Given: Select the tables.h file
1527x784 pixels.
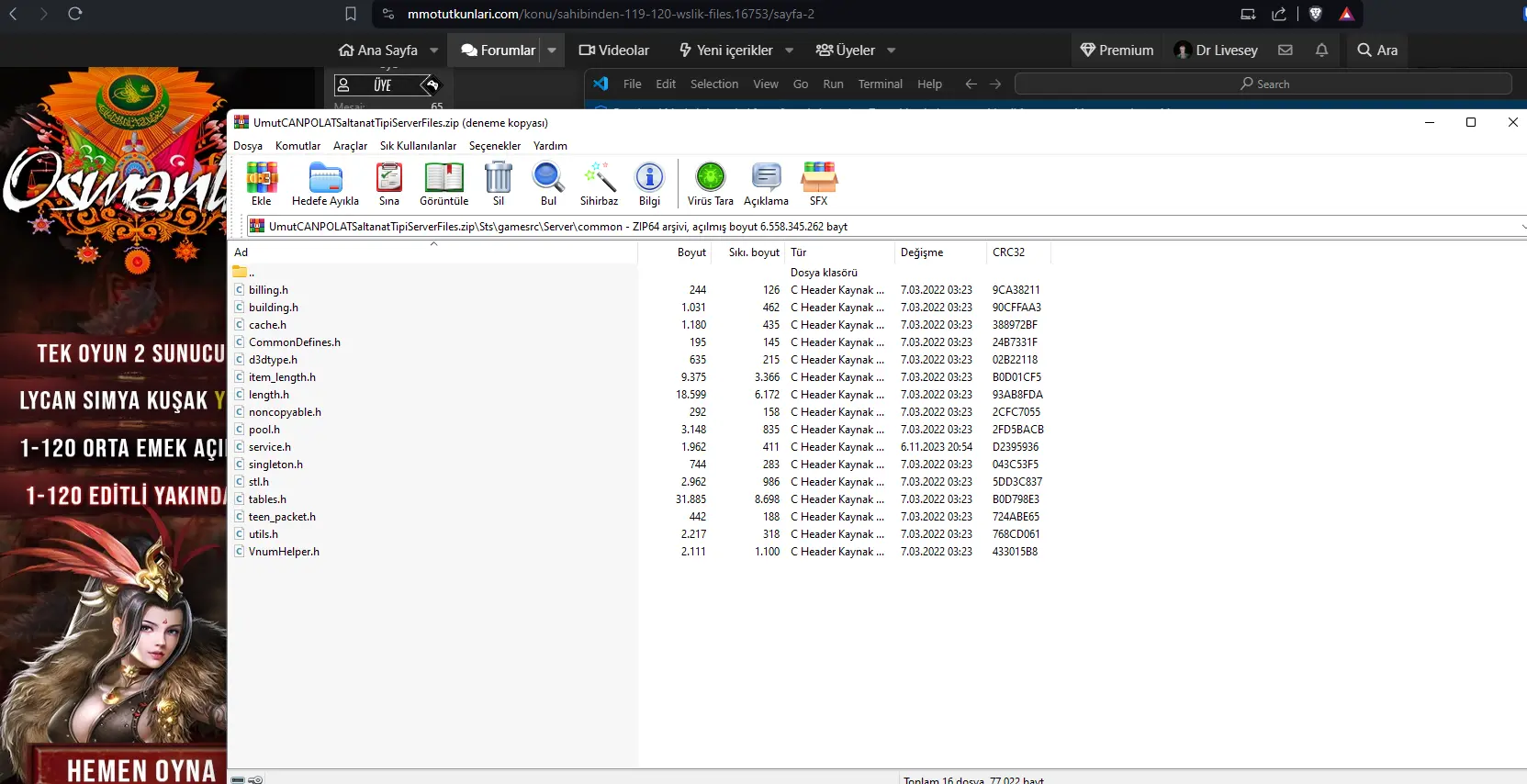Looking at the screenshot, I should (x=267, y=499).
